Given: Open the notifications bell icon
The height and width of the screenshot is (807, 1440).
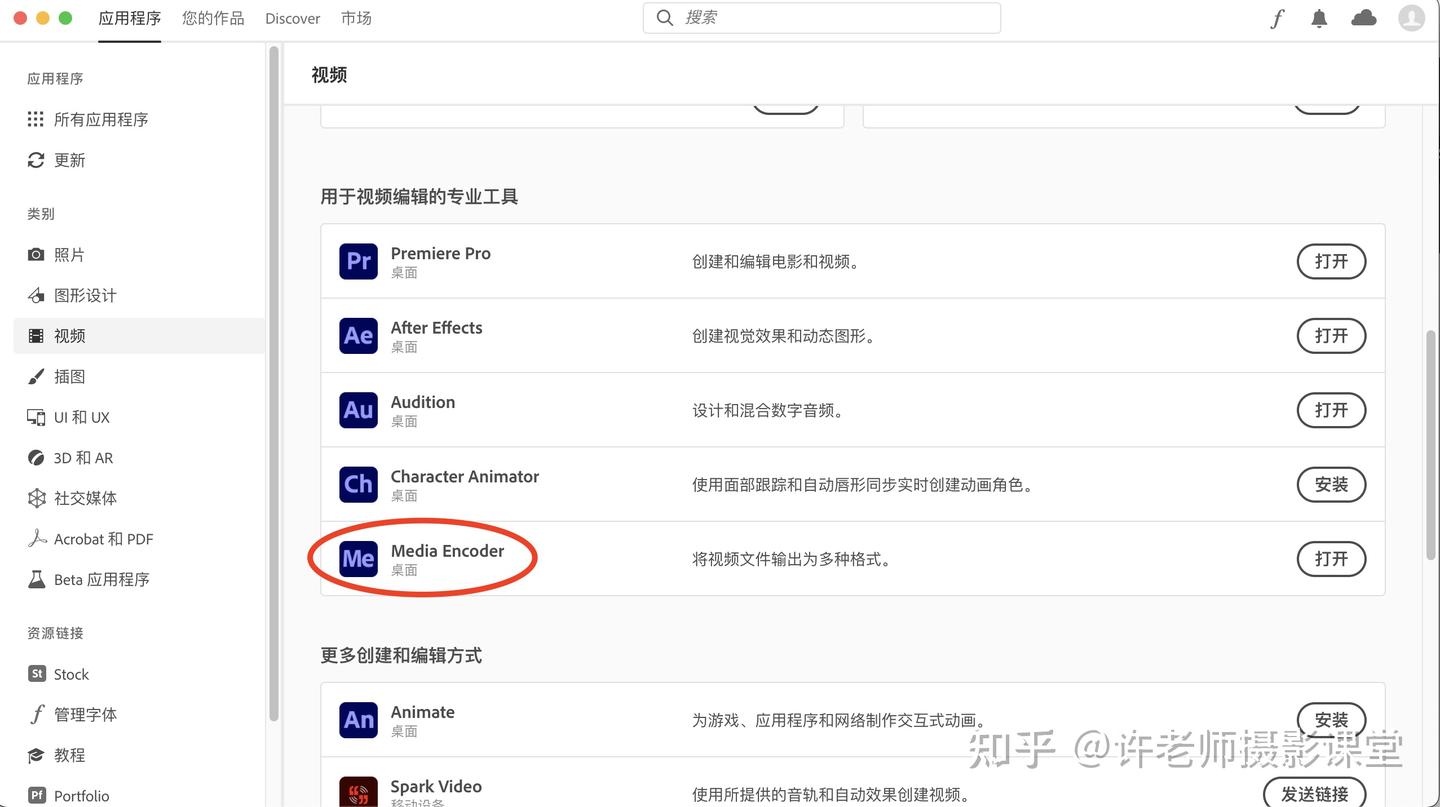Looking at the screenshot, I should pos(1319,17).
